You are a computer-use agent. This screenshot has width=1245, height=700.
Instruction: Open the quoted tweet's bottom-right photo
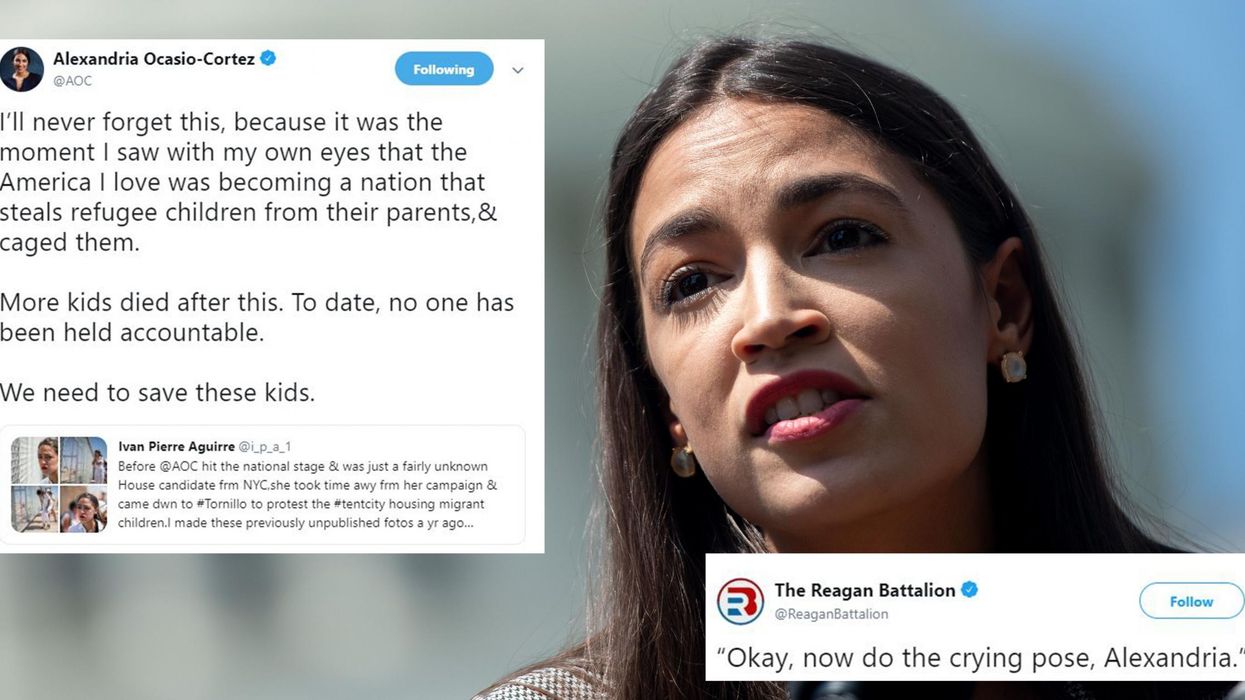83,509
